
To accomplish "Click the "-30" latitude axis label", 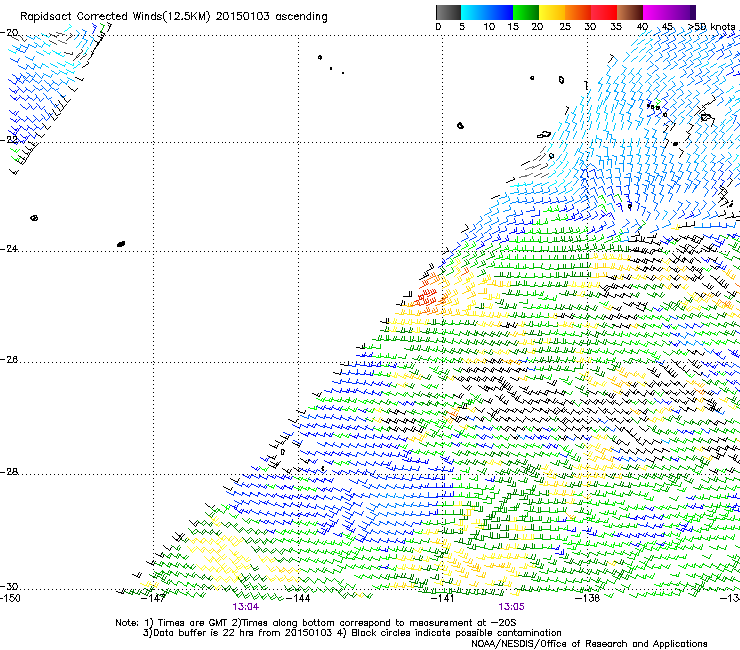I will click(x=9, y=586).
